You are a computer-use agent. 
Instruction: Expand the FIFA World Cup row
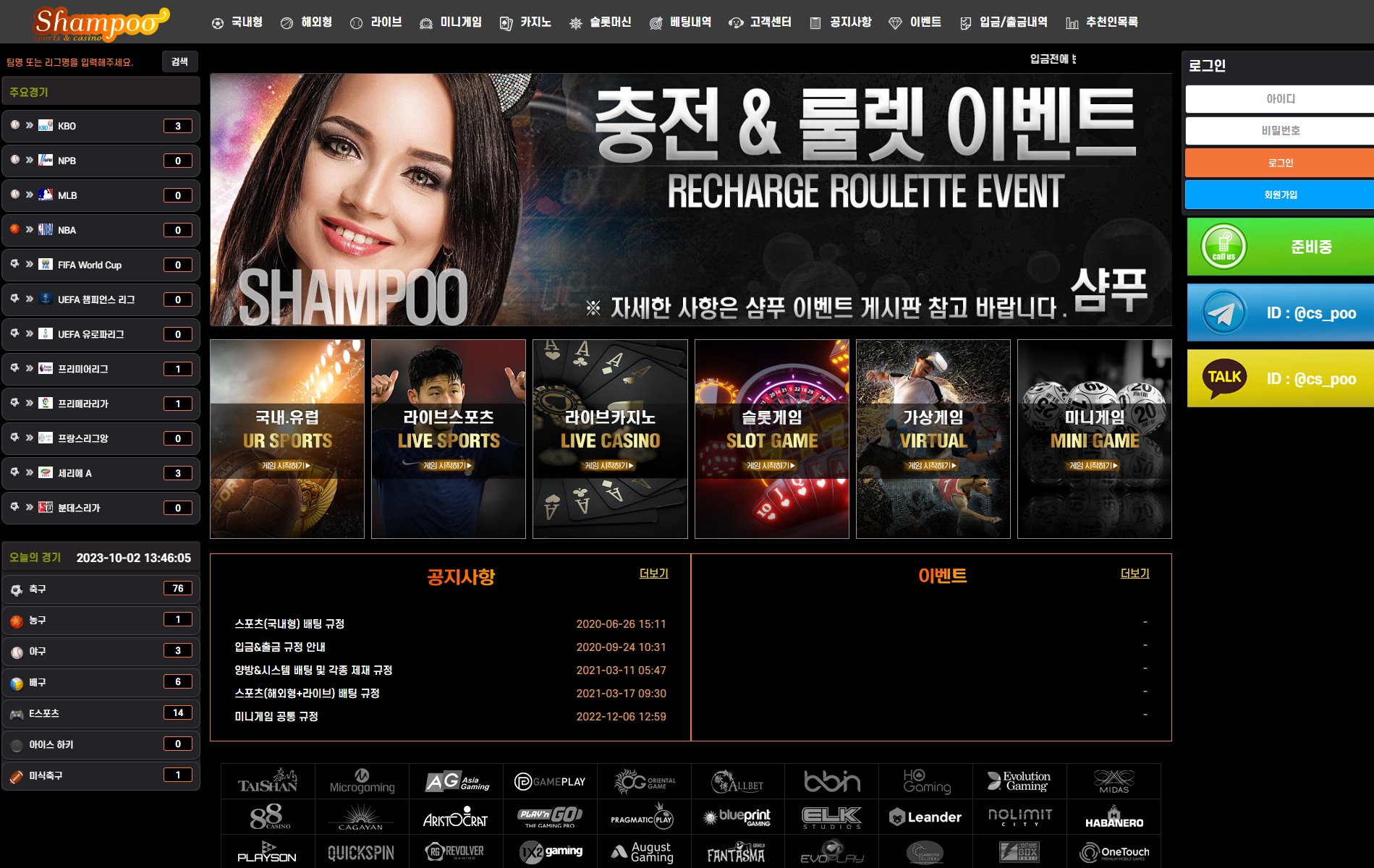coord(90,265)
